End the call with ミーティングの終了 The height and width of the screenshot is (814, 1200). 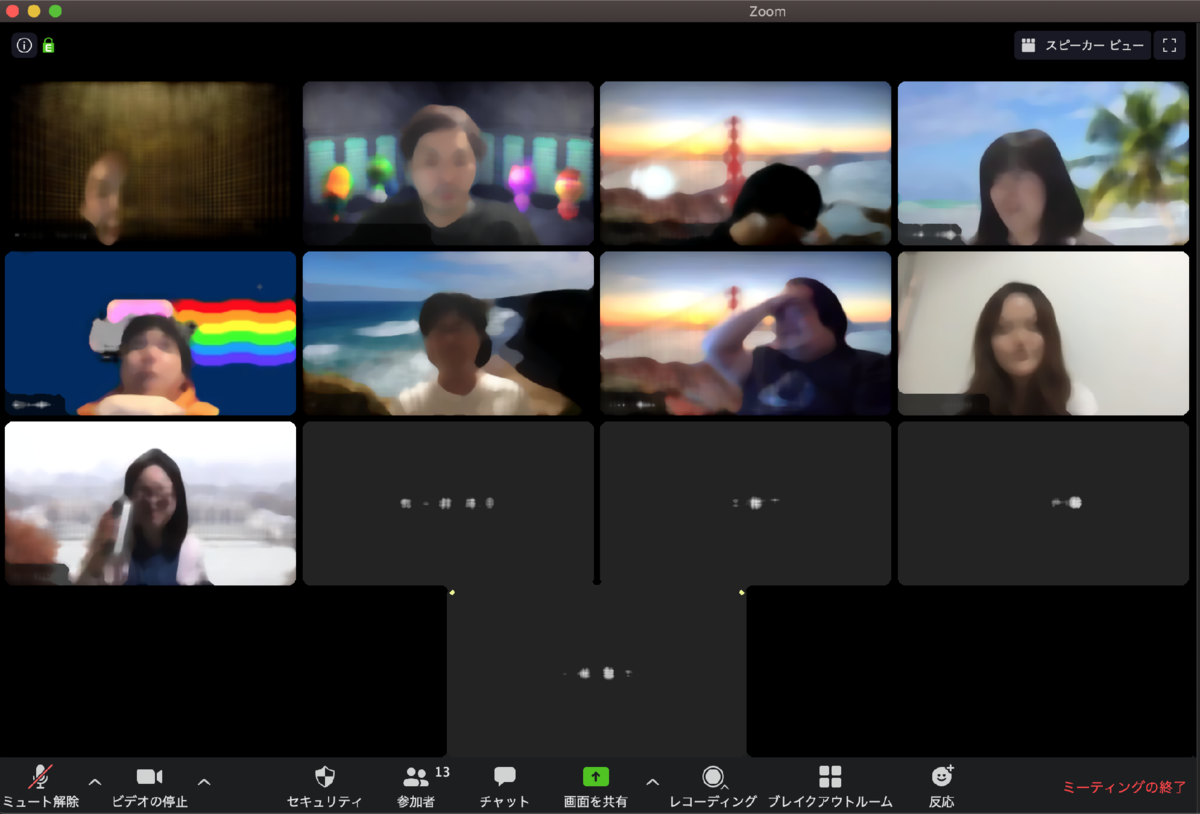click(1124, 787)
